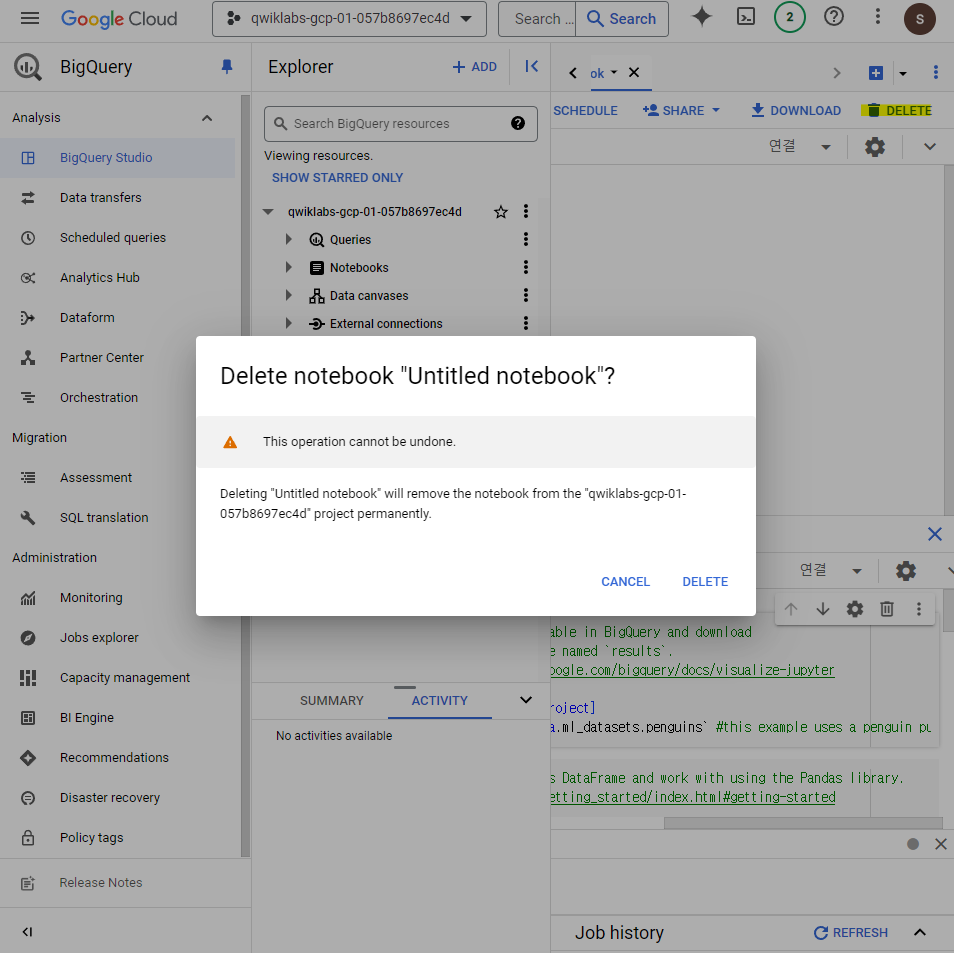Viewport: 954px width, 953px height.
Task: Click DOWNLOAD in notebook toolbar
Action: tap(796, 110)
